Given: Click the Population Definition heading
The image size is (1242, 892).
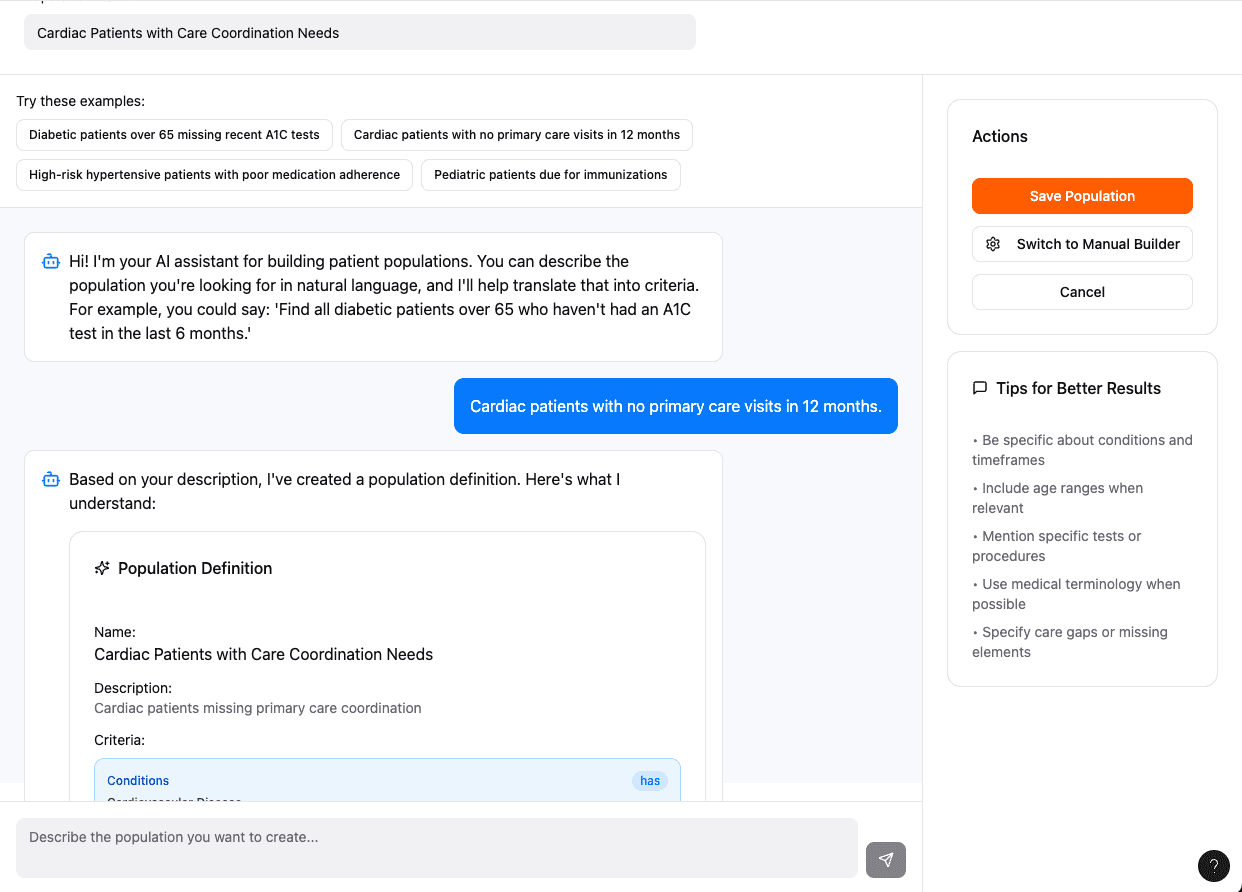Looking at the screenshot, I should coord(195,568).
